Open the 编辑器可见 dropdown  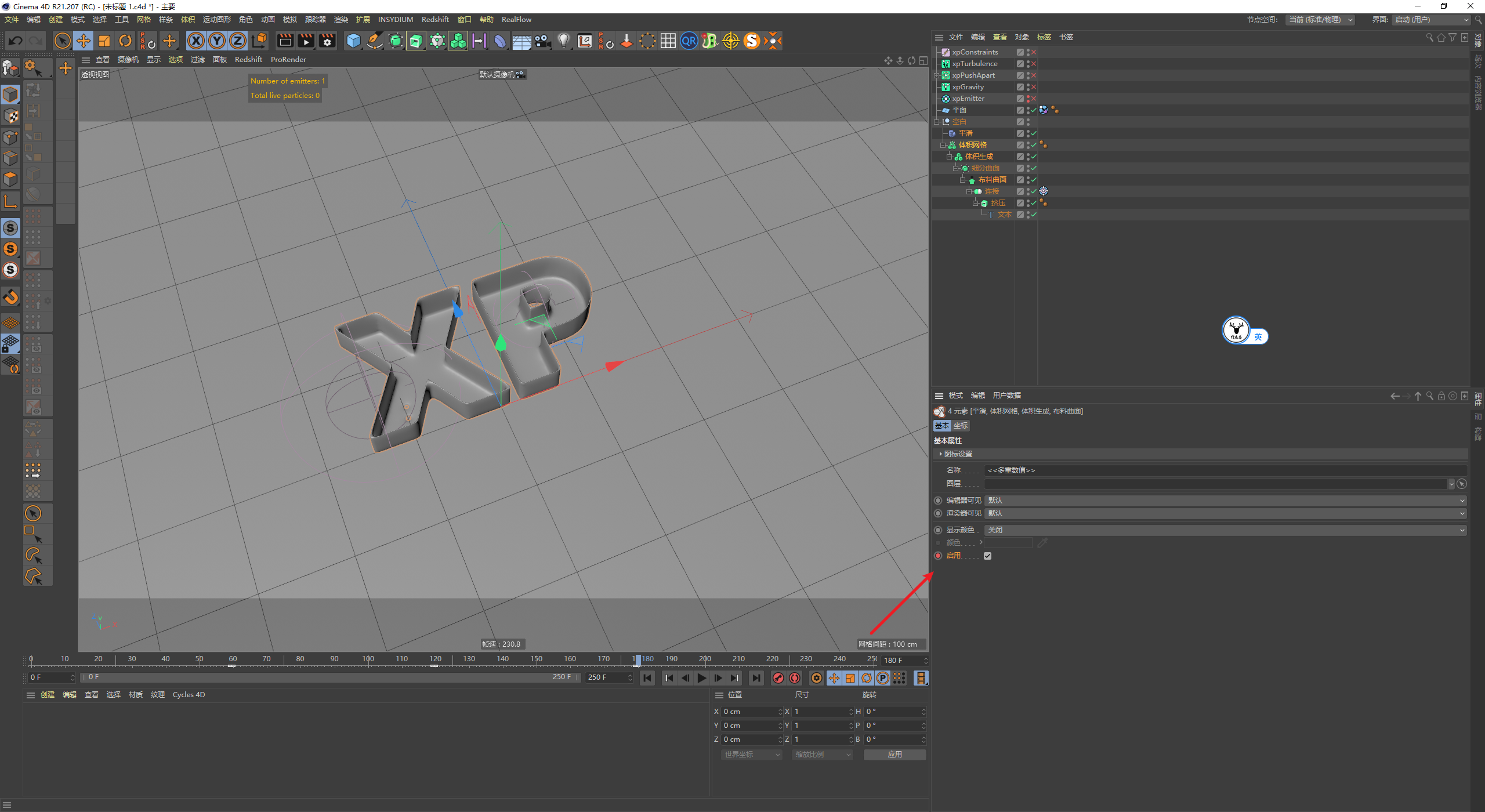1225,500
